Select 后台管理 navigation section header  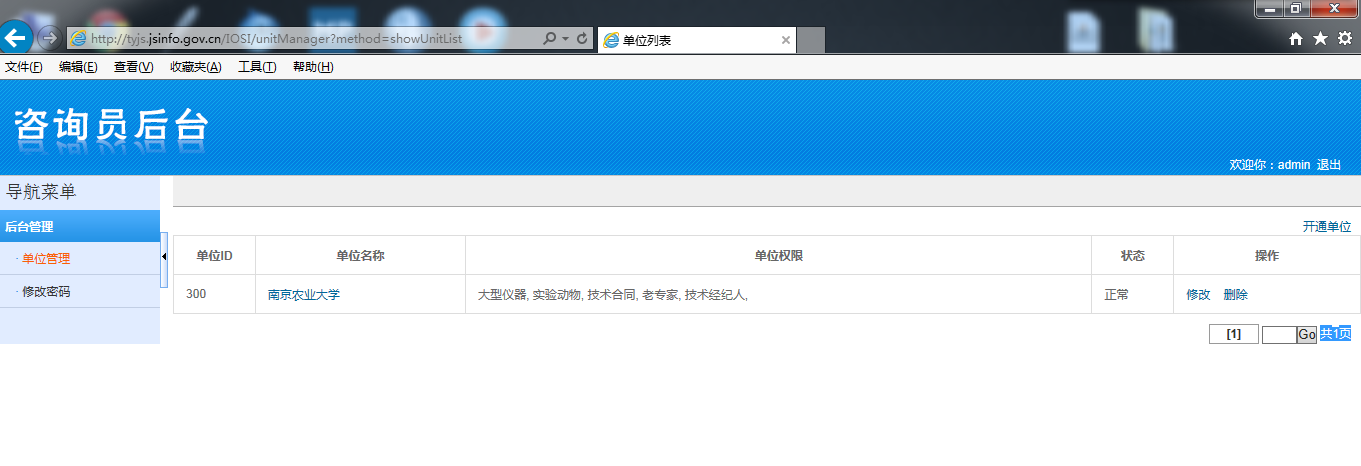pos(80,226)
